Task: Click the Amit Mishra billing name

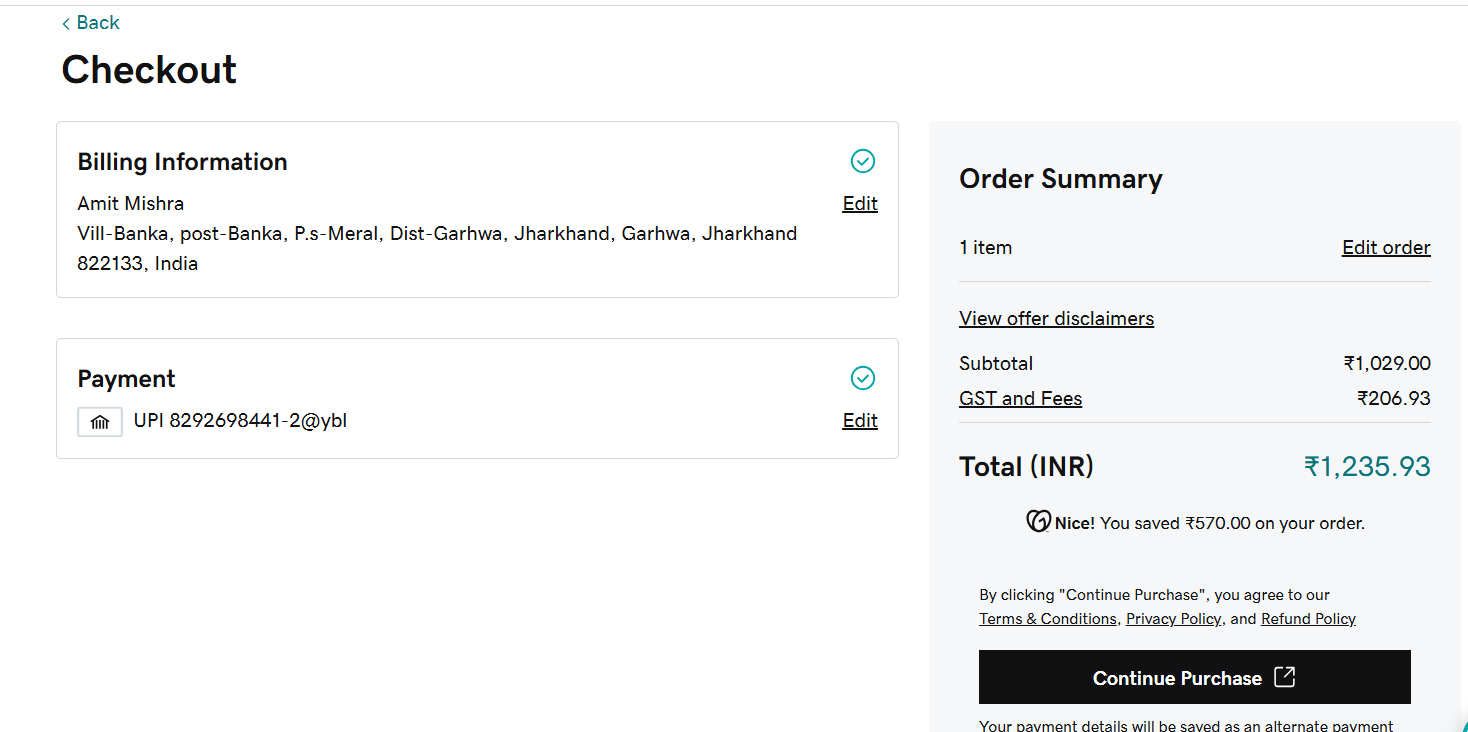Action: click(x=131, y=204)
